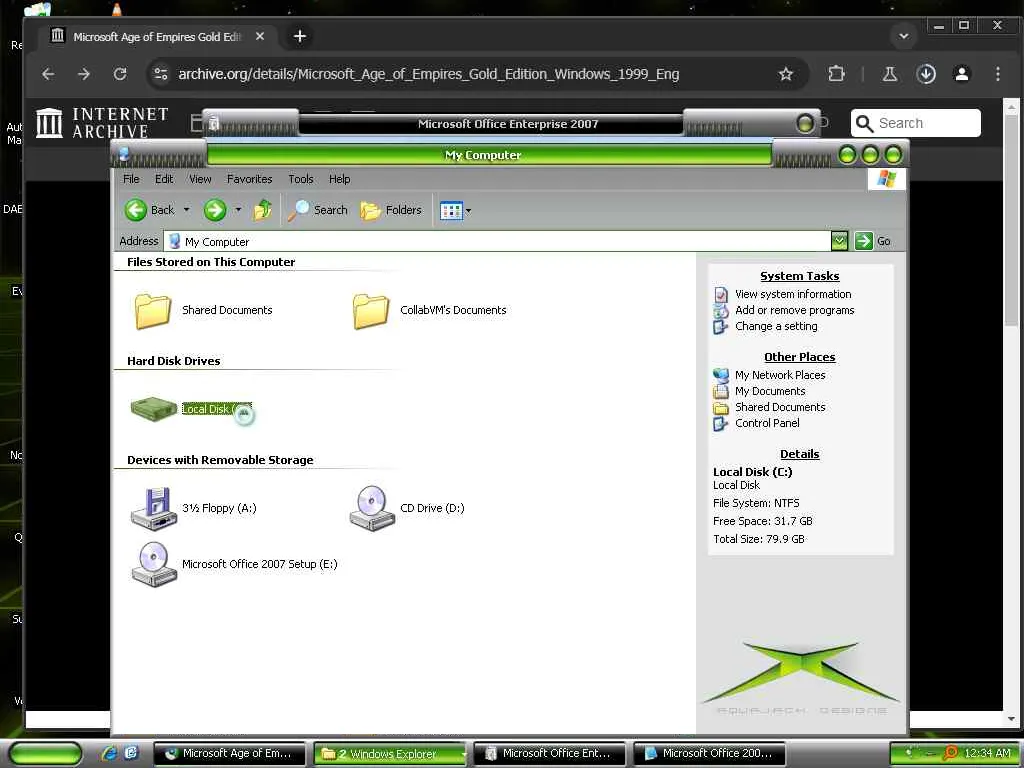Open the Chrome Labs flask icon

click(x=889, y=74)
